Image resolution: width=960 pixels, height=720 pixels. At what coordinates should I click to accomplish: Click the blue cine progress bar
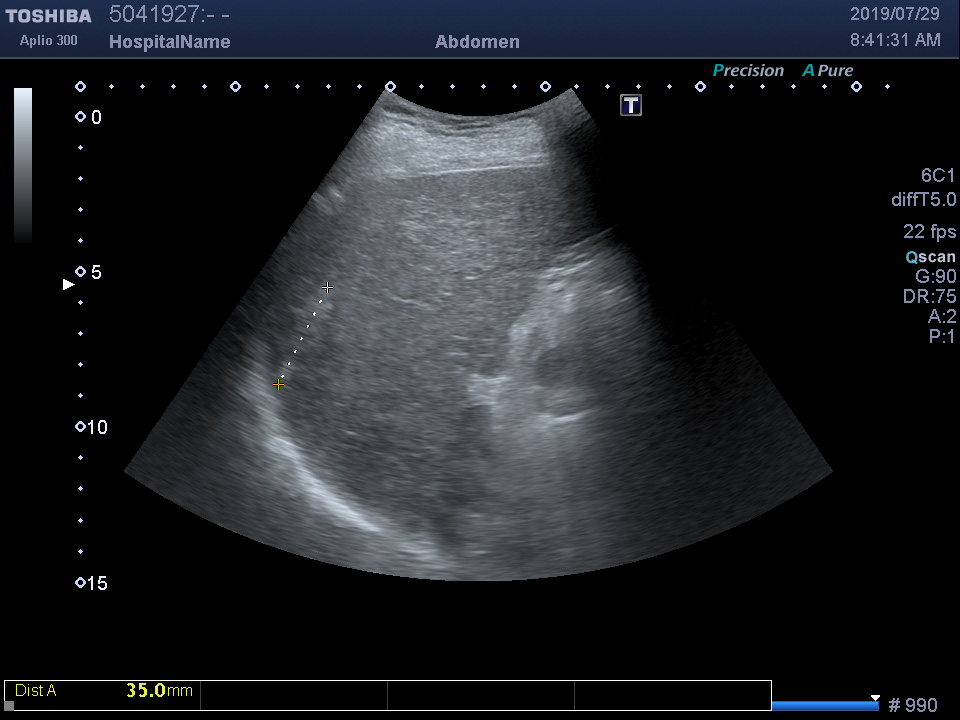pyautogui.click(x=825, y=706)
